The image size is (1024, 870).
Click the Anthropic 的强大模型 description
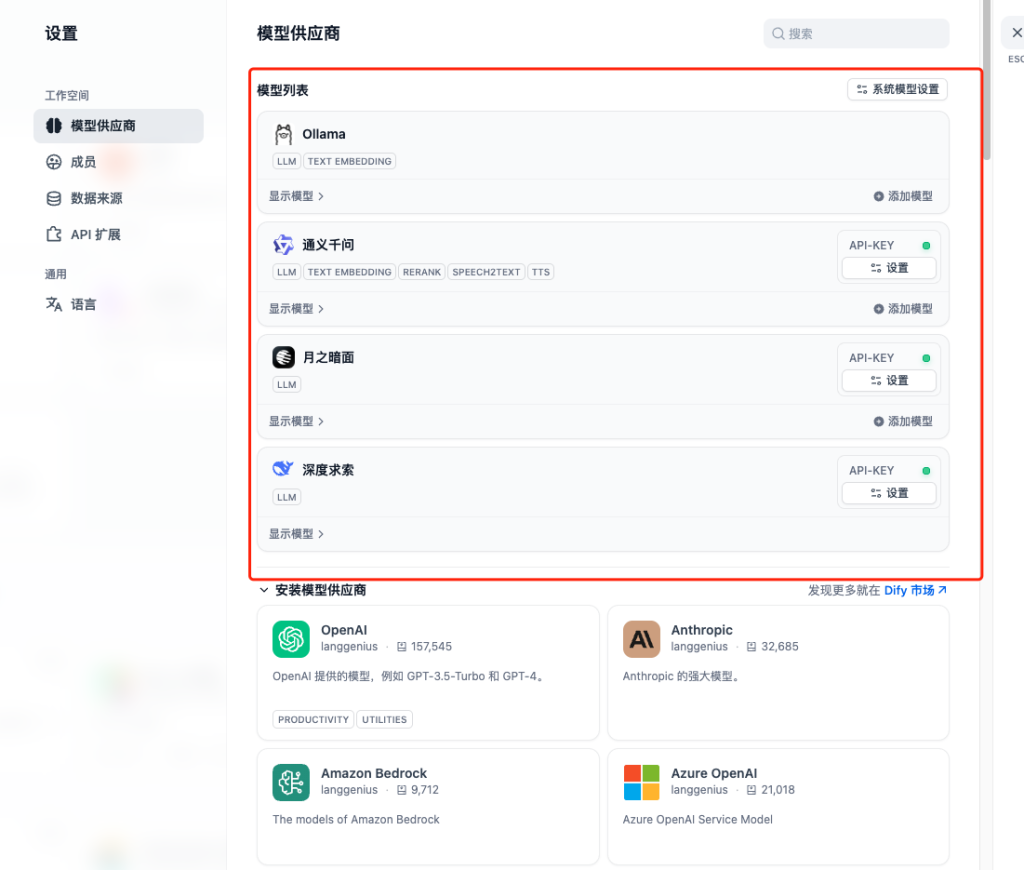(x=682, y=677)
